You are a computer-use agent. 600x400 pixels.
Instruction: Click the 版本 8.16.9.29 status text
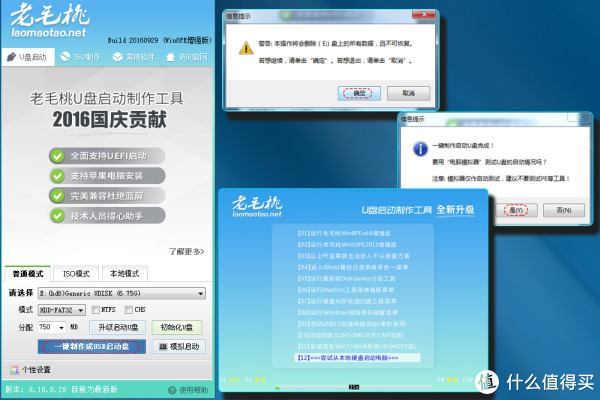click(61, 390)
